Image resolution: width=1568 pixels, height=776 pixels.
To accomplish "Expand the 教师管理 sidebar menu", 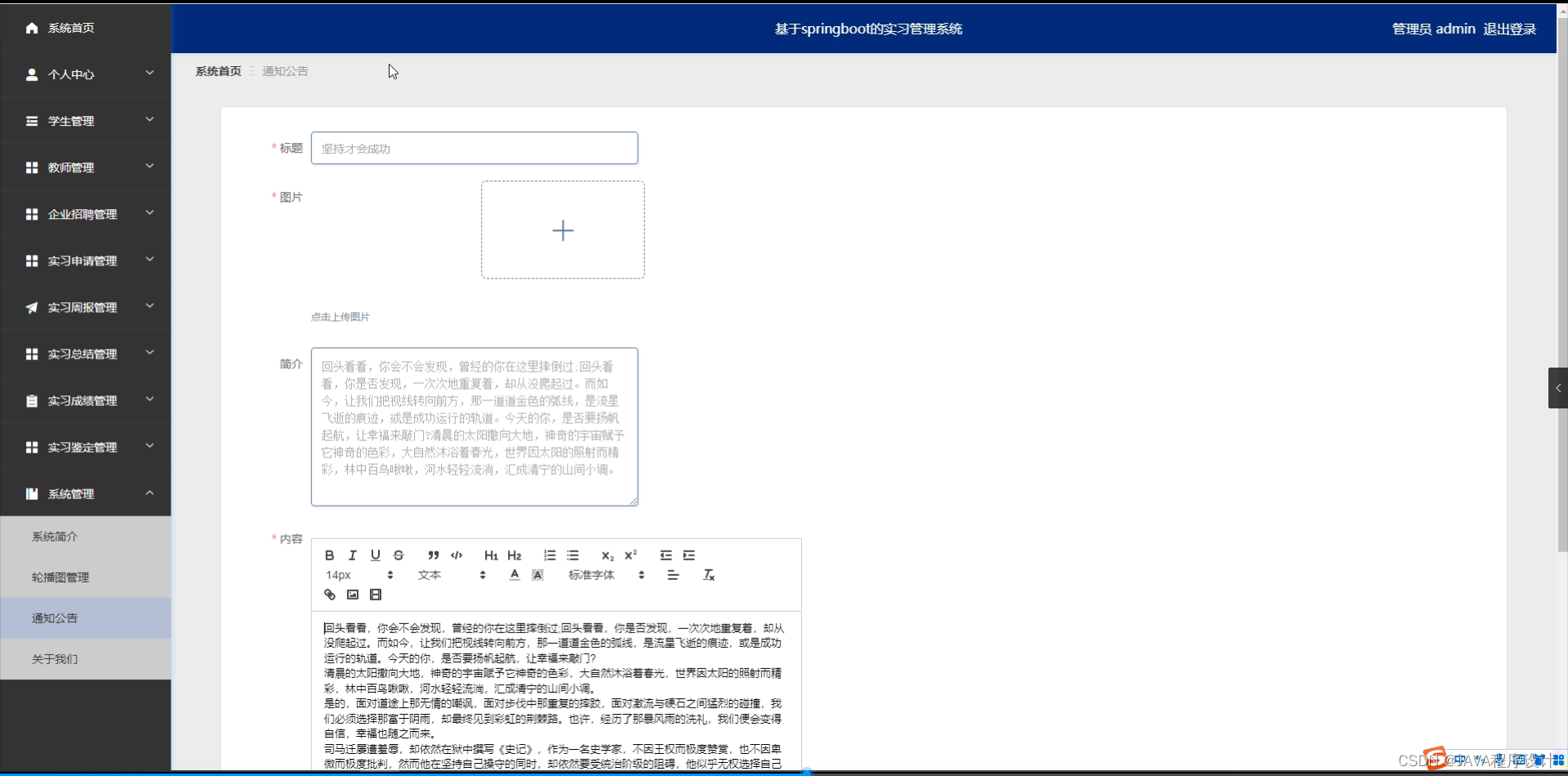I will (x=86, y=167).
